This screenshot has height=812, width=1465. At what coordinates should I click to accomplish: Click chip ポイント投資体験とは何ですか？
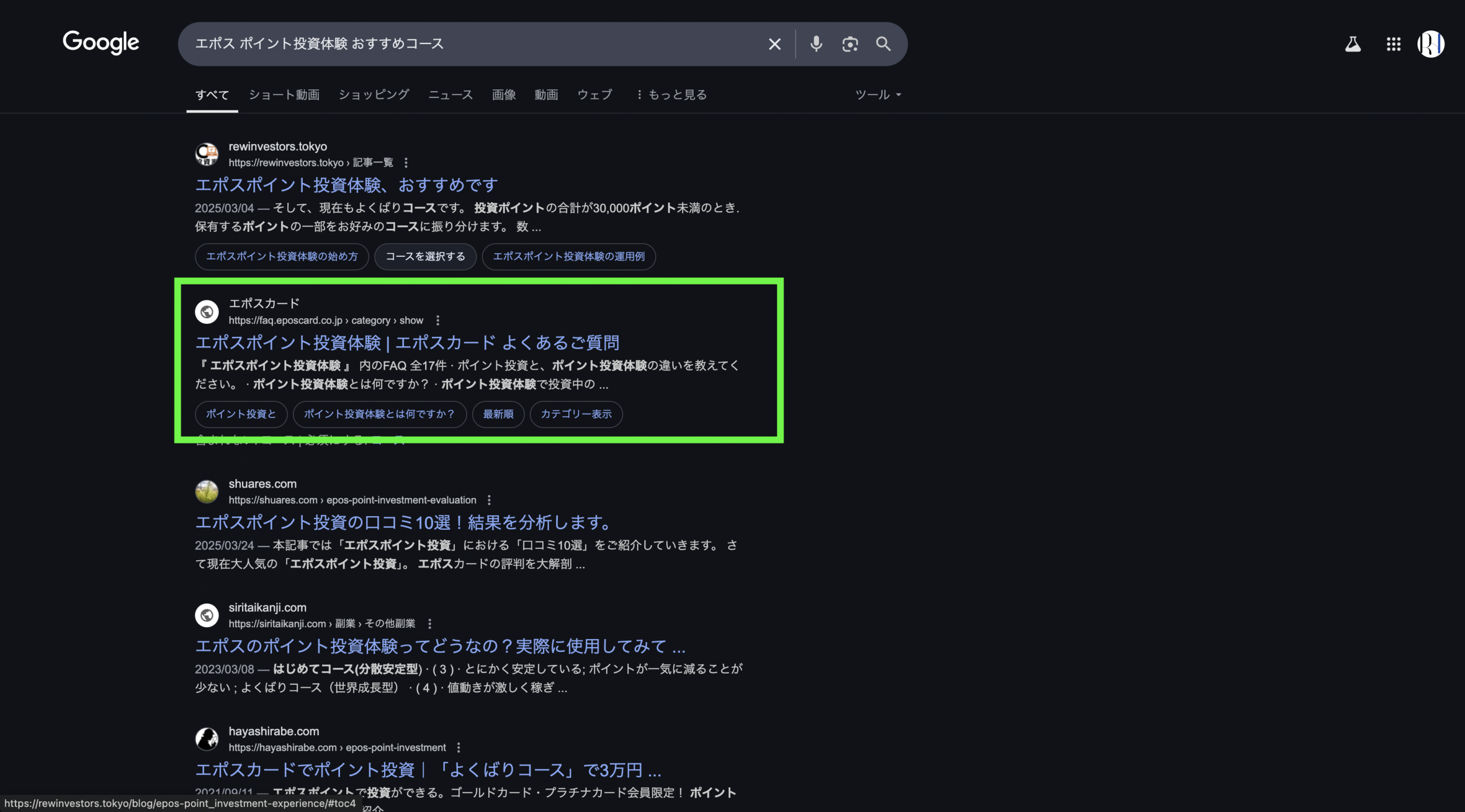(x=379, y=414)
